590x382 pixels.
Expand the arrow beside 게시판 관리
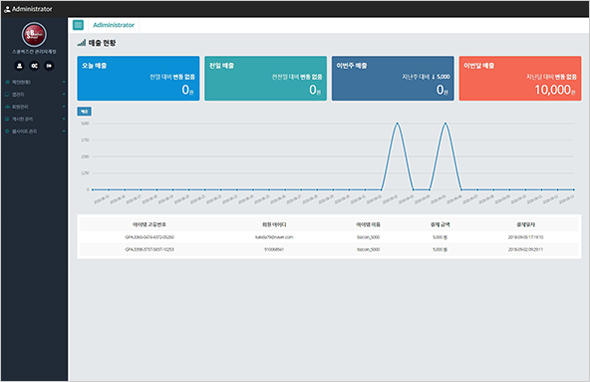[64, 119]
